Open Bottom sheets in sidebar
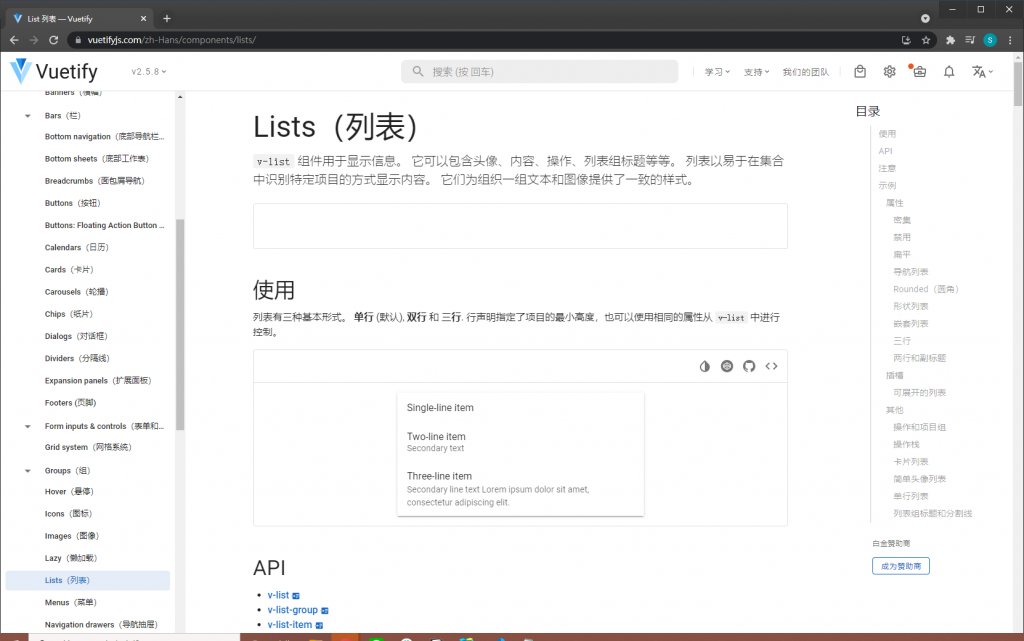1024x641 pixels. [97, 159]
